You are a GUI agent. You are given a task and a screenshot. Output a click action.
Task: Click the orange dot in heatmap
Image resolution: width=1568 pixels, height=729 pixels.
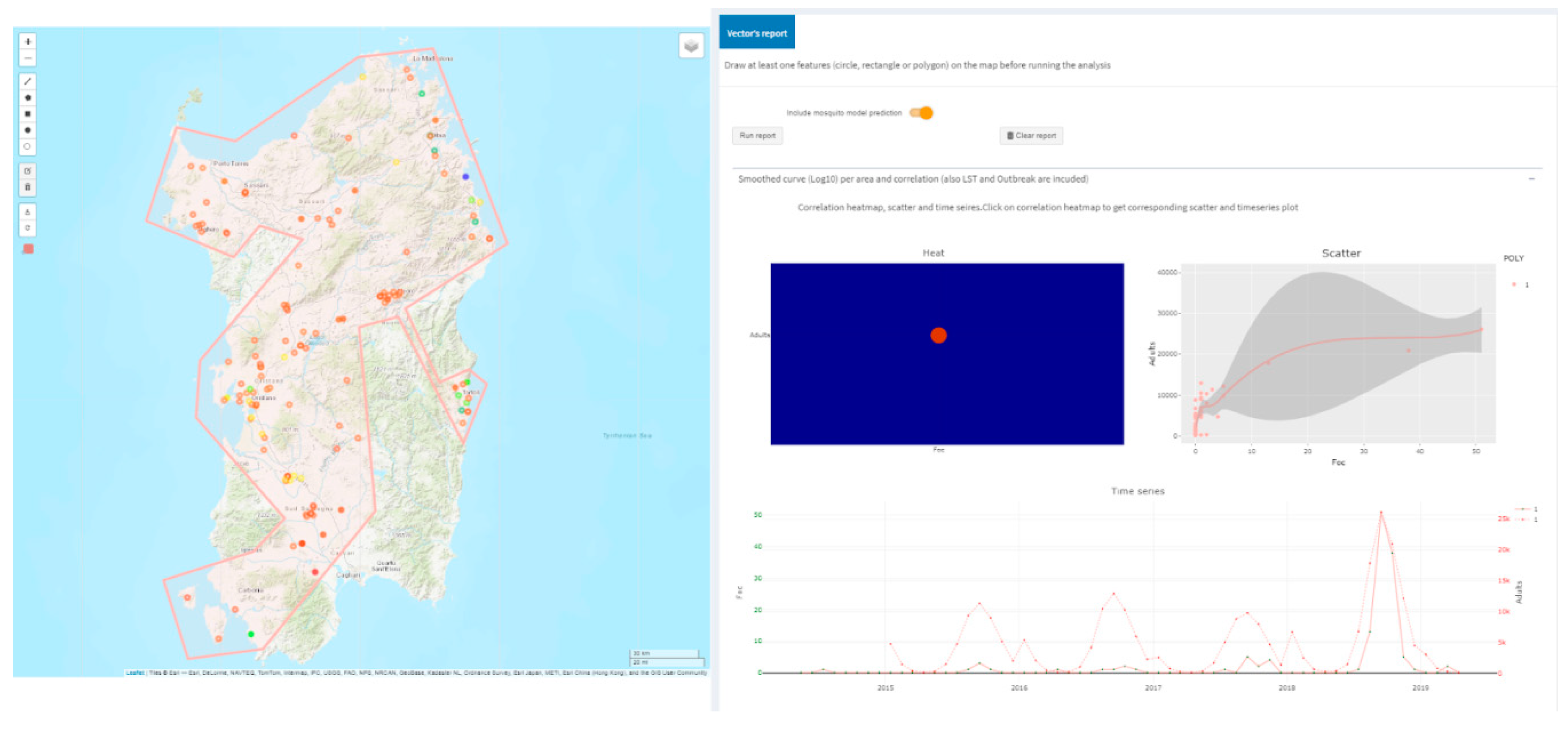[938, 335]
